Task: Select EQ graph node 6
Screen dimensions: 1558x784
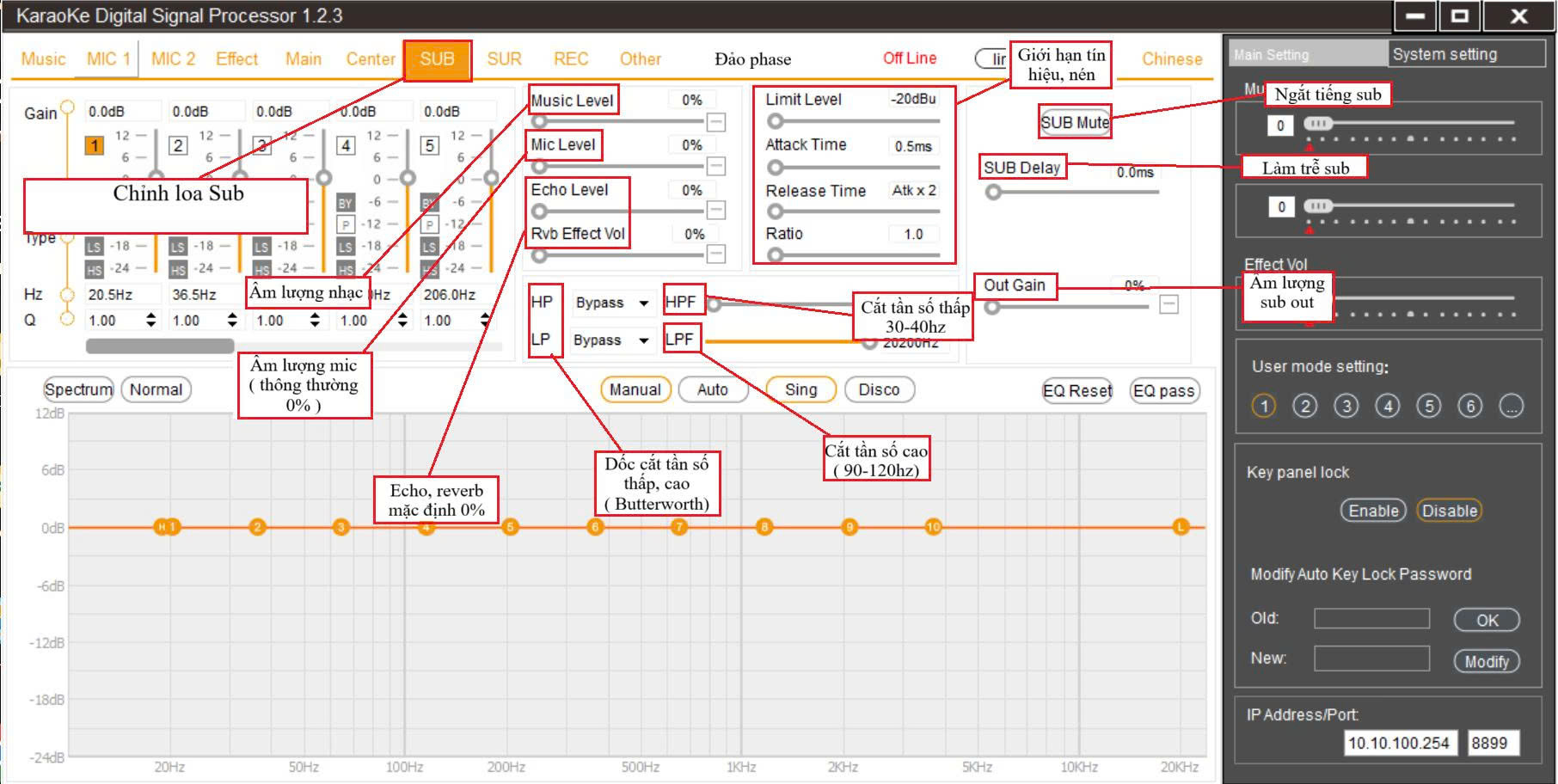Action: 595,527
